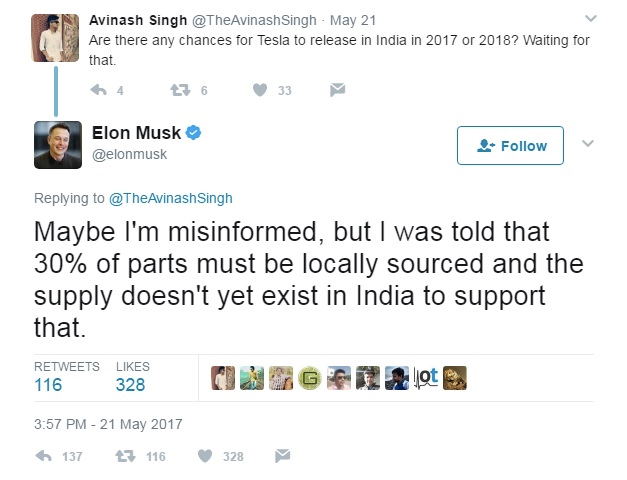Follow Elon Musk
The height and width of the screenshot is (480, 627).
tap(510, 146)
